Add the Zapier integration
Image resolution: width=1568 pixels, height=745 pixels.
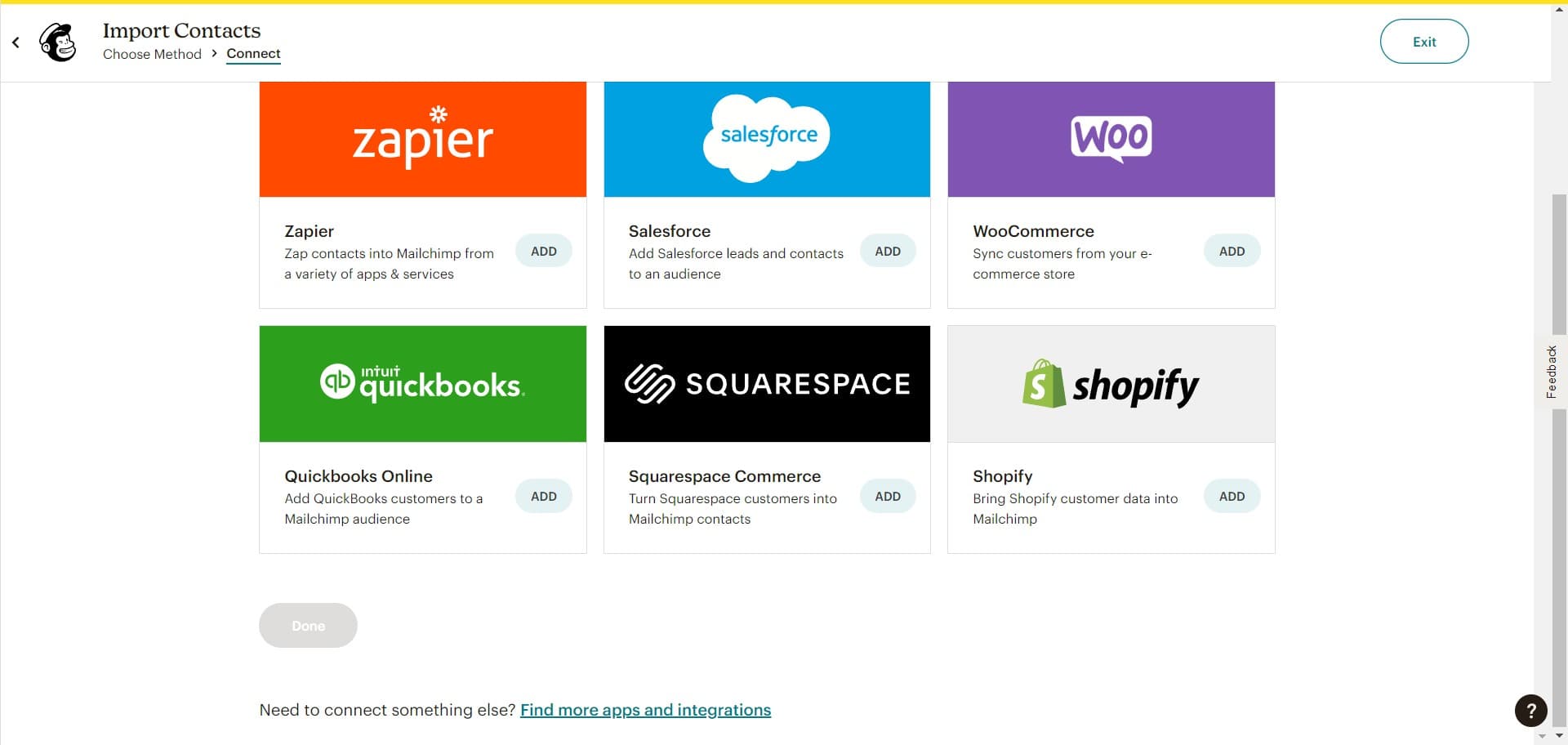tap(543, 251)
